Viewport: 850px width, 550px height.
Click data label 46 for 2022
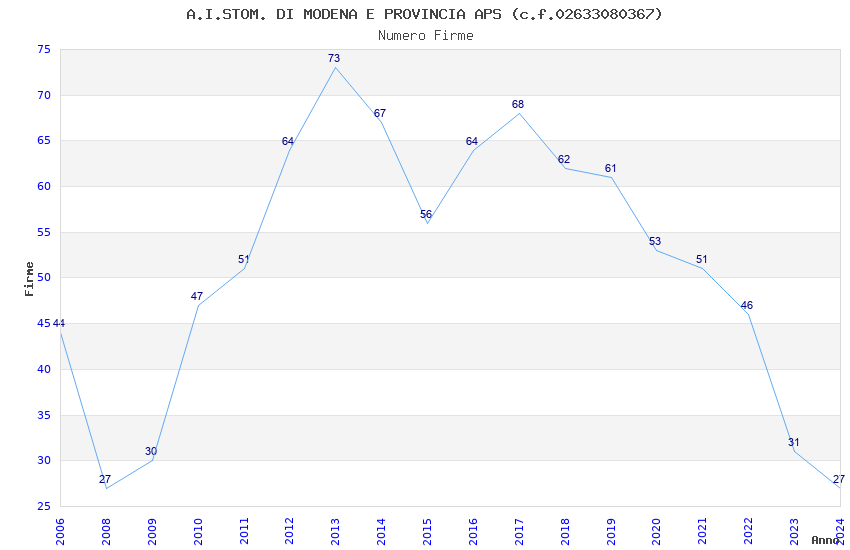(x=746, y=306)
